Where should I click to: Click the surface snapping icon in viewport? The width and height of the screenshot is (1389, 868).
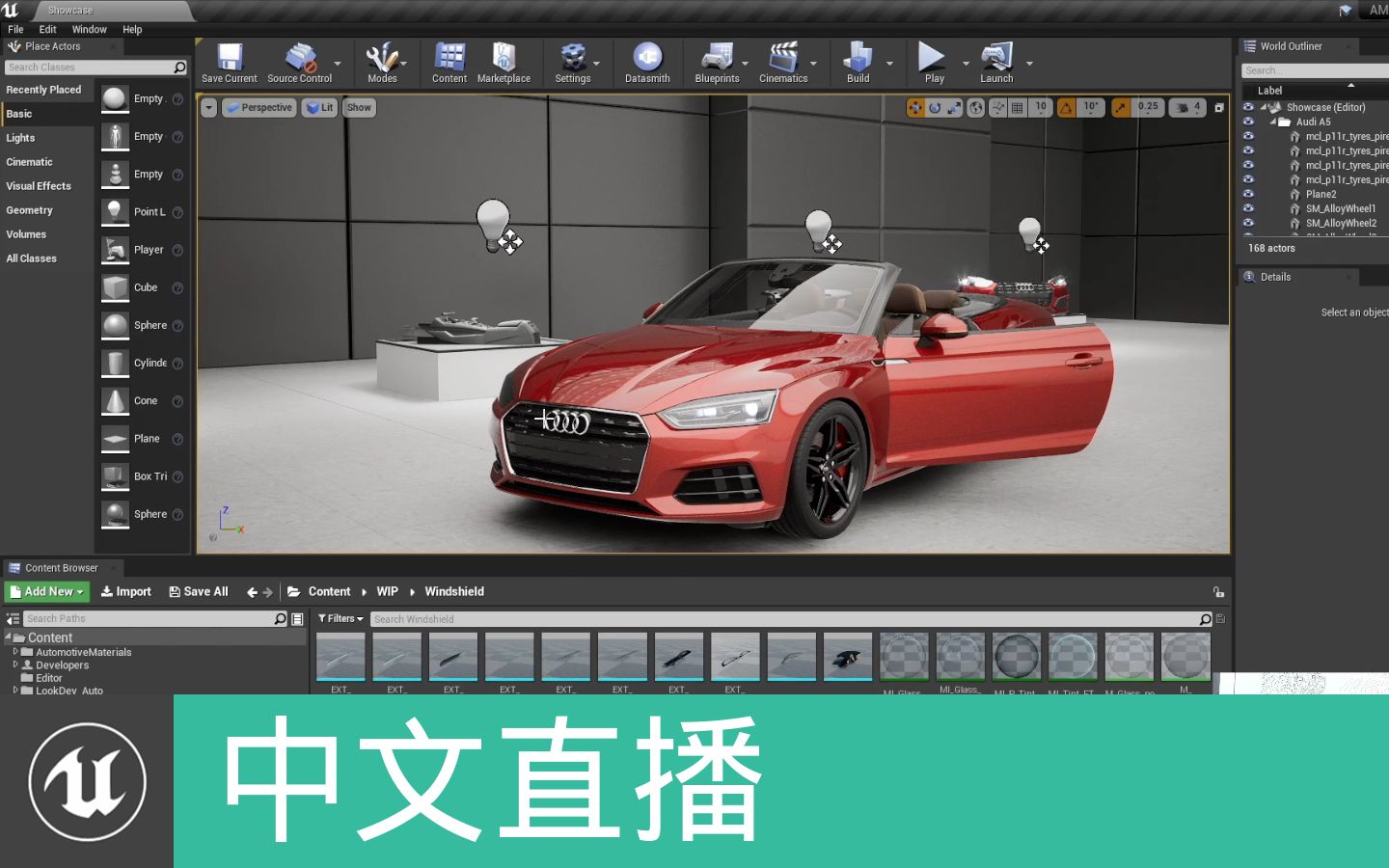tap(998, 108)
